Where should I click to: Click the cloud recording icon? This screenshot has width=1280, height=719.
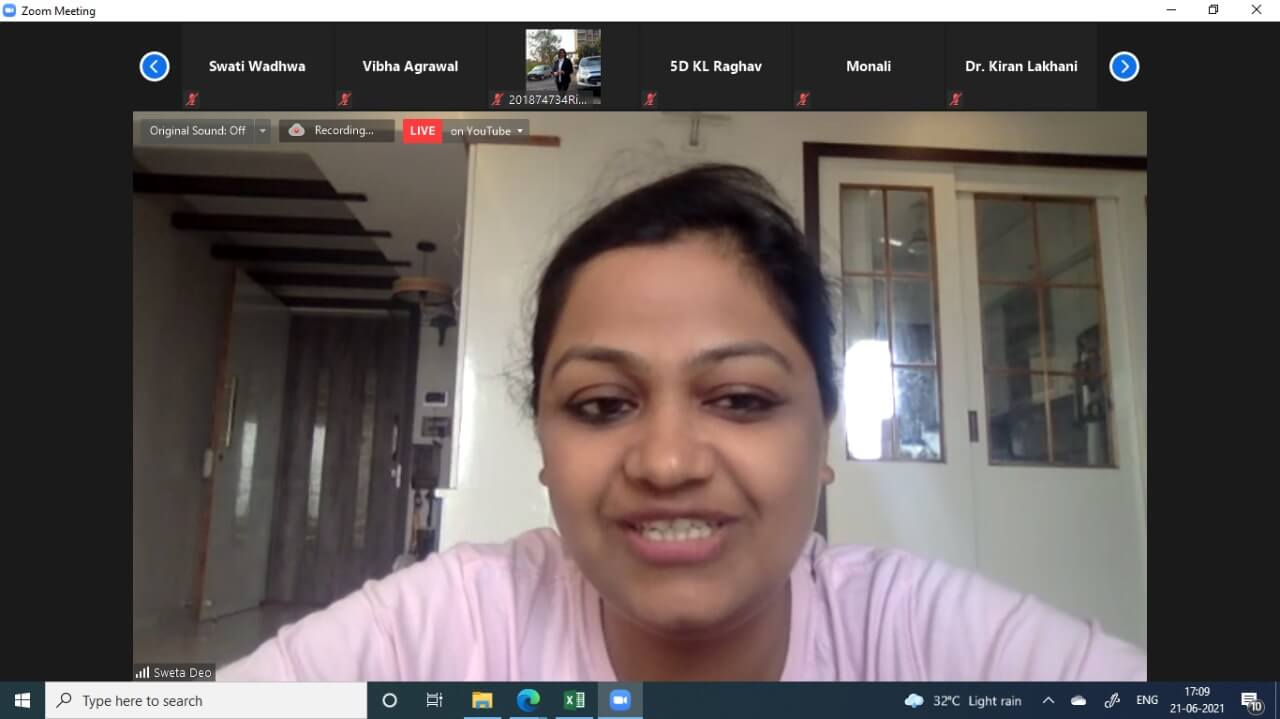pos(296,130)
